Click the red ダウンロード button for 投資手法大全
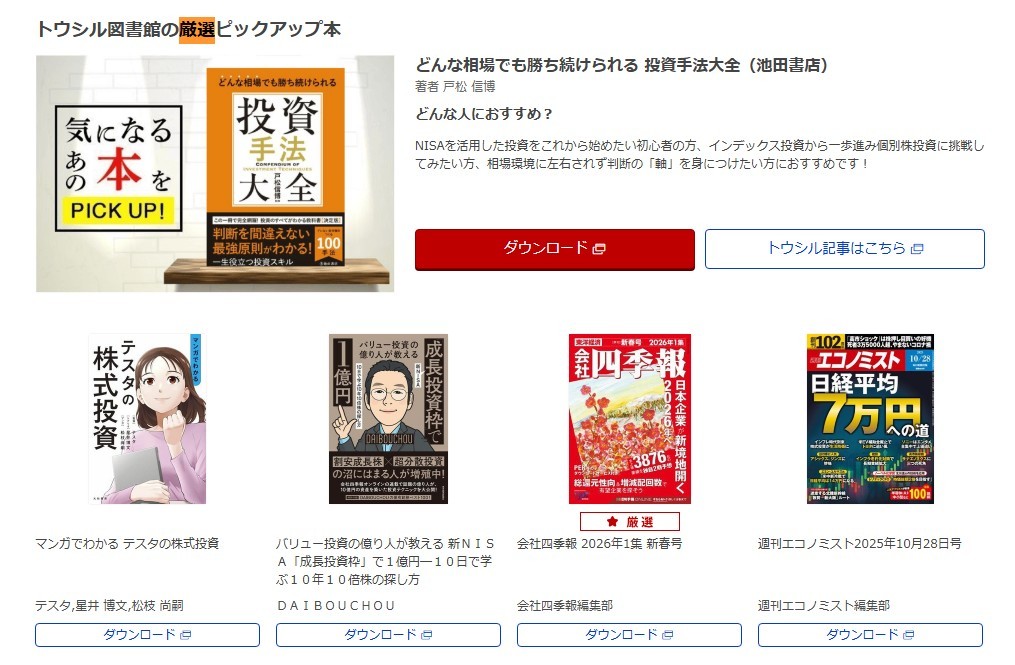 click(x=555, y=249)
